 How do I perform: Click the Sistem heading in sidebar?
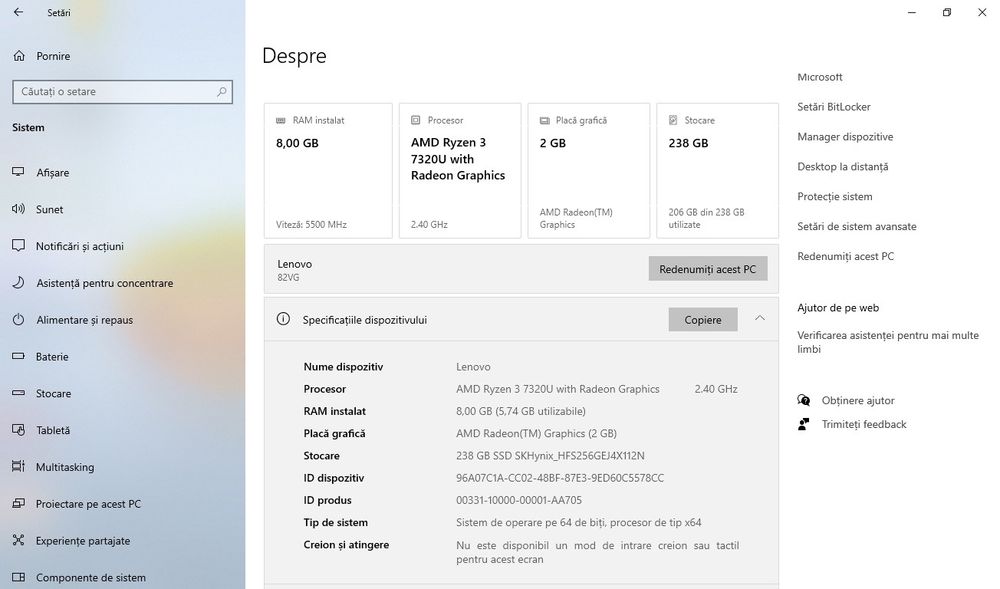[x=28, y=127]
